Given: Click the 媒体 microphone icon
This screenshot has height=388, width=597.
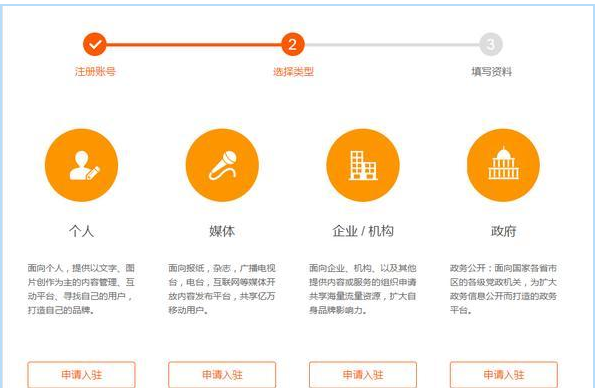Looking at the screenshot, I should 222,165.
